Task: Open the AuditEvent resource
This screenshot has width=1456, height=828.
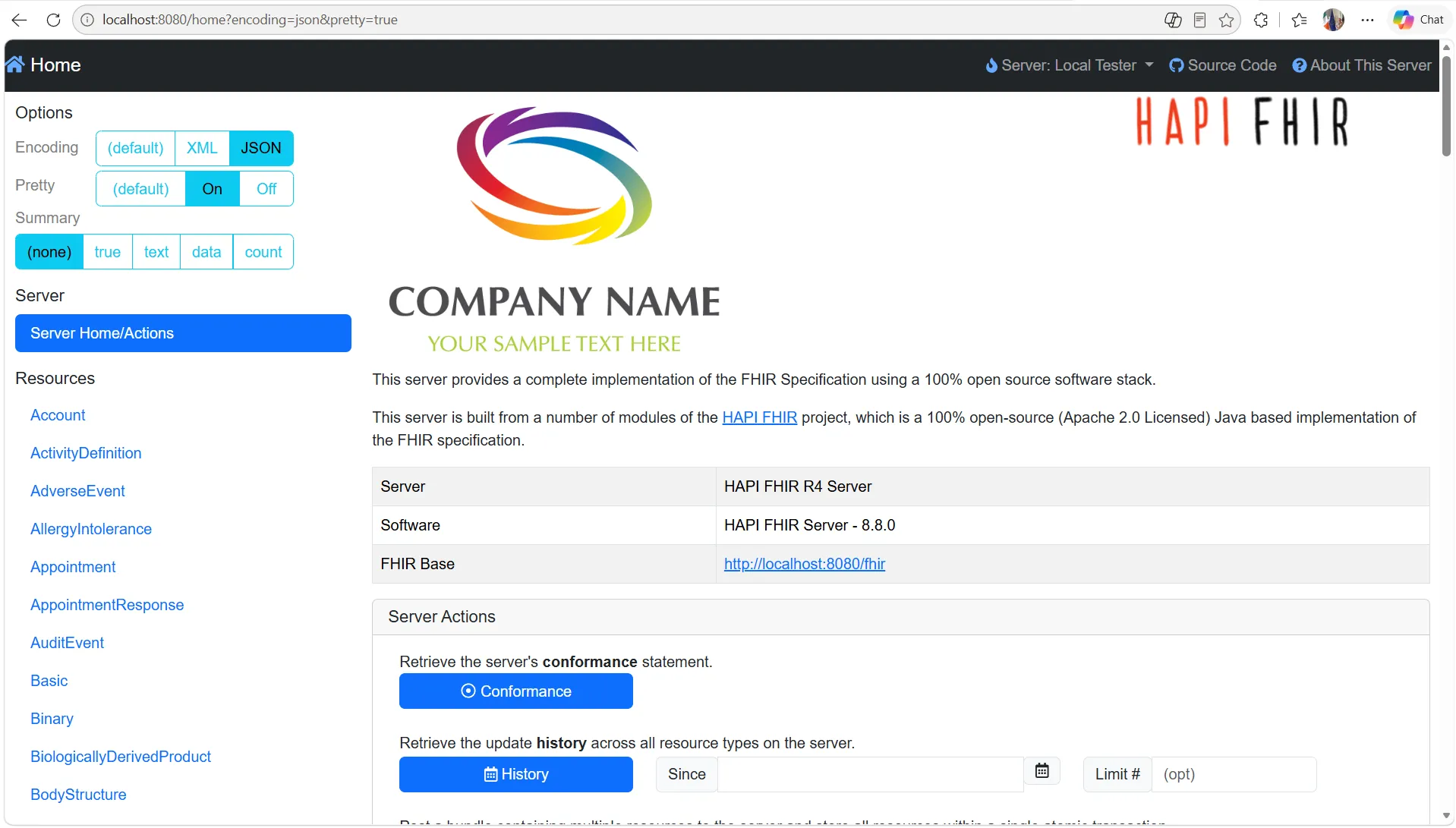Action: [67, 643]
